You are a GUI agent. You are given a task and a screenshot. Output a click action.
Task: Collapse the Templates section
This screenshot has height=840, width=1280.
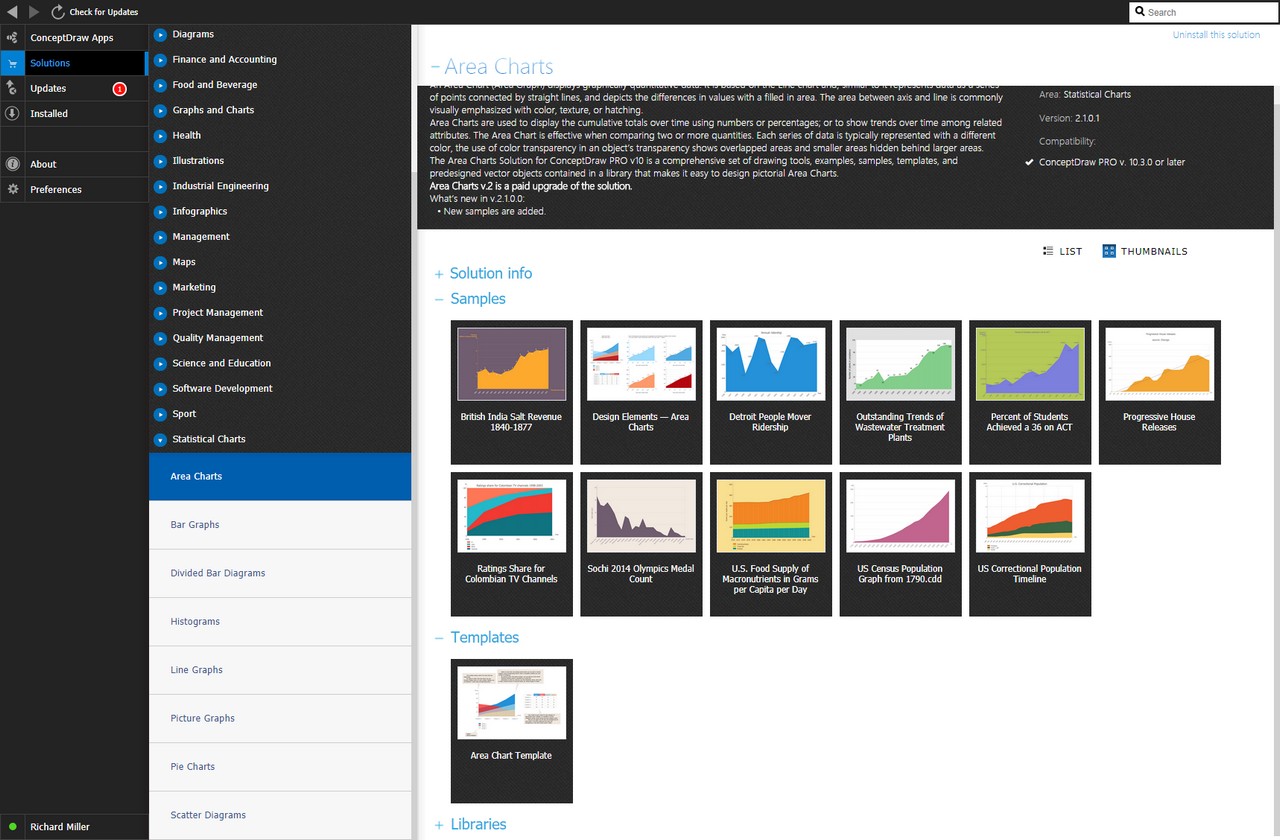coord(438,638)
